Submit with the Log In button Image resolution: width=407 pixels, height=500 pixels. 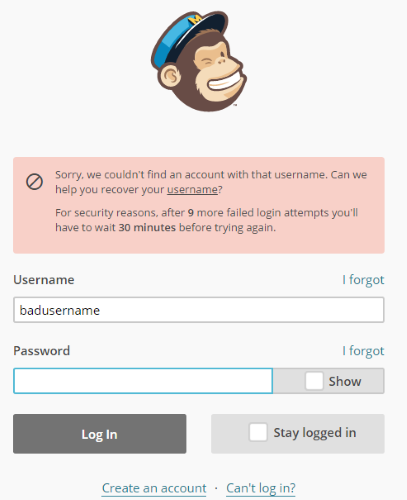click(100, 434)
